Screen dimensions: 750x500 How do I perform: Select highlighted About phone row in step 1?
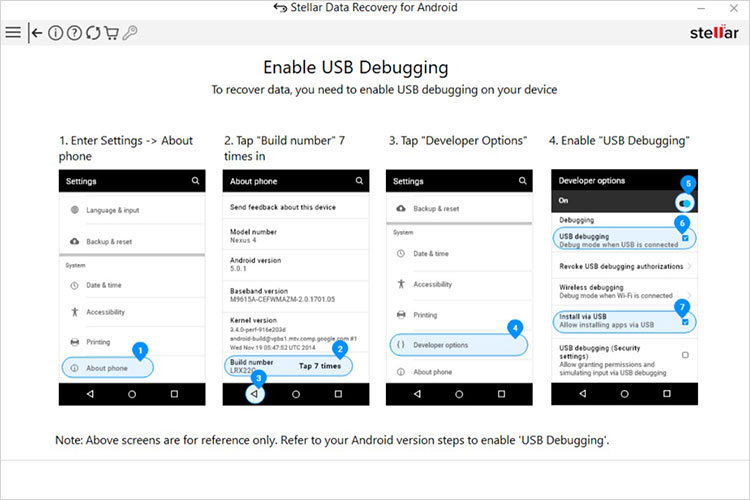coord(108,368)
